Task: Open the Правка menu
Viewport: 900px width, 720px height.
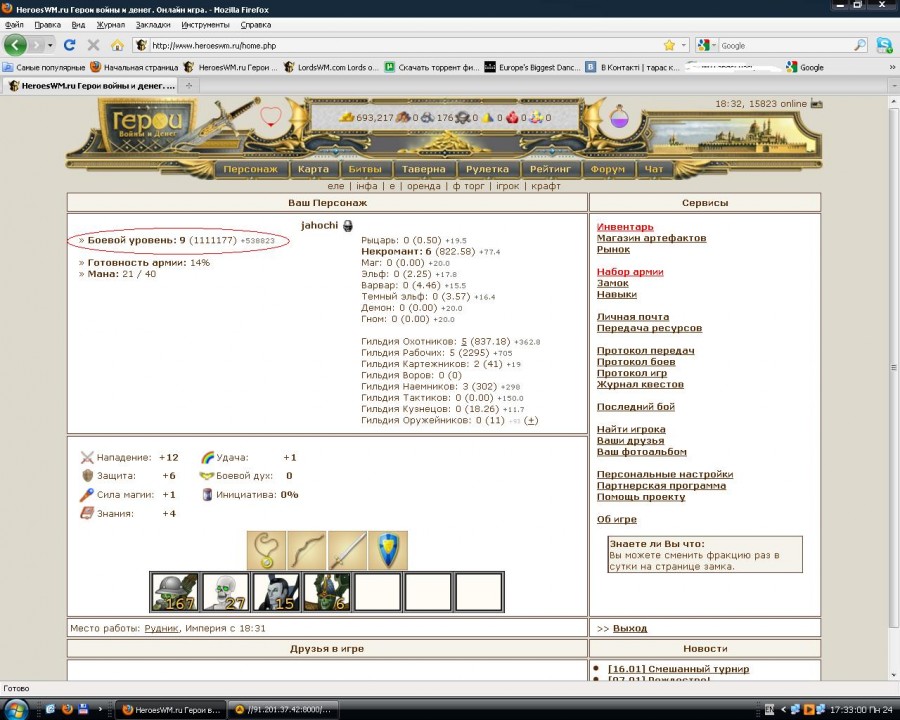Action: point(47,25)
